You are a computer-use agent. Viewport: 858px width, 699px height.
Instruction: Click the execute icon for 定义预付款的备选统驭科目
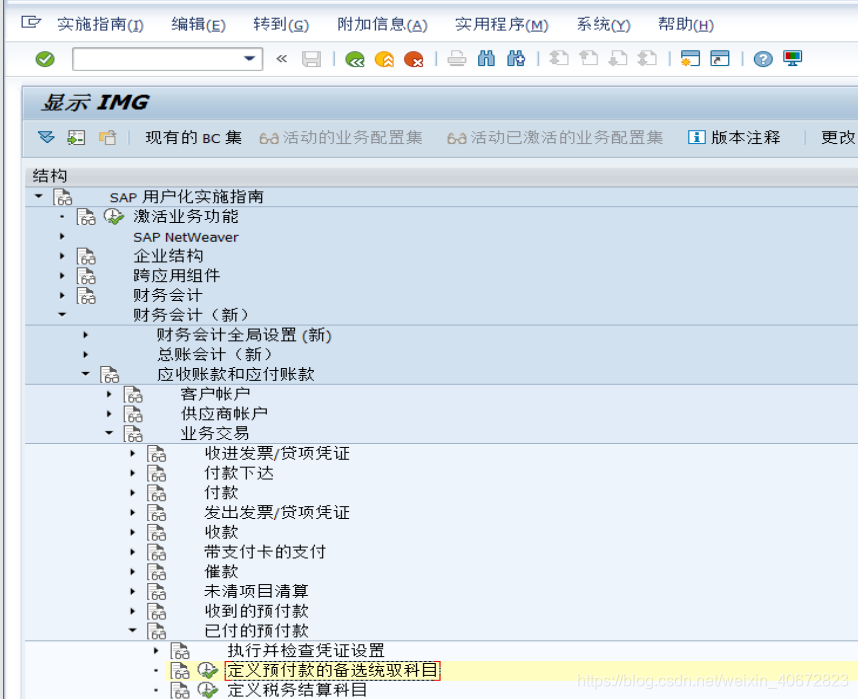click(207, 670)
